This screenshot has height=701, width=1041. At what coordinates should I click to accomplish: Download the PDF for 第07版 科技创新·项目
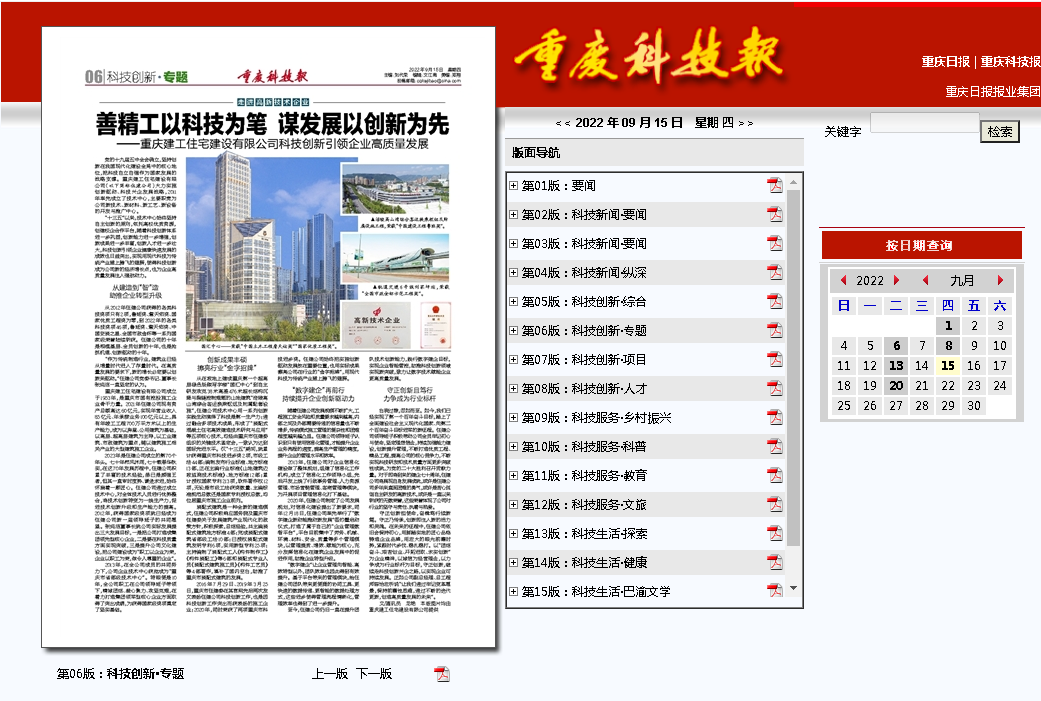(x=775, y=359)
